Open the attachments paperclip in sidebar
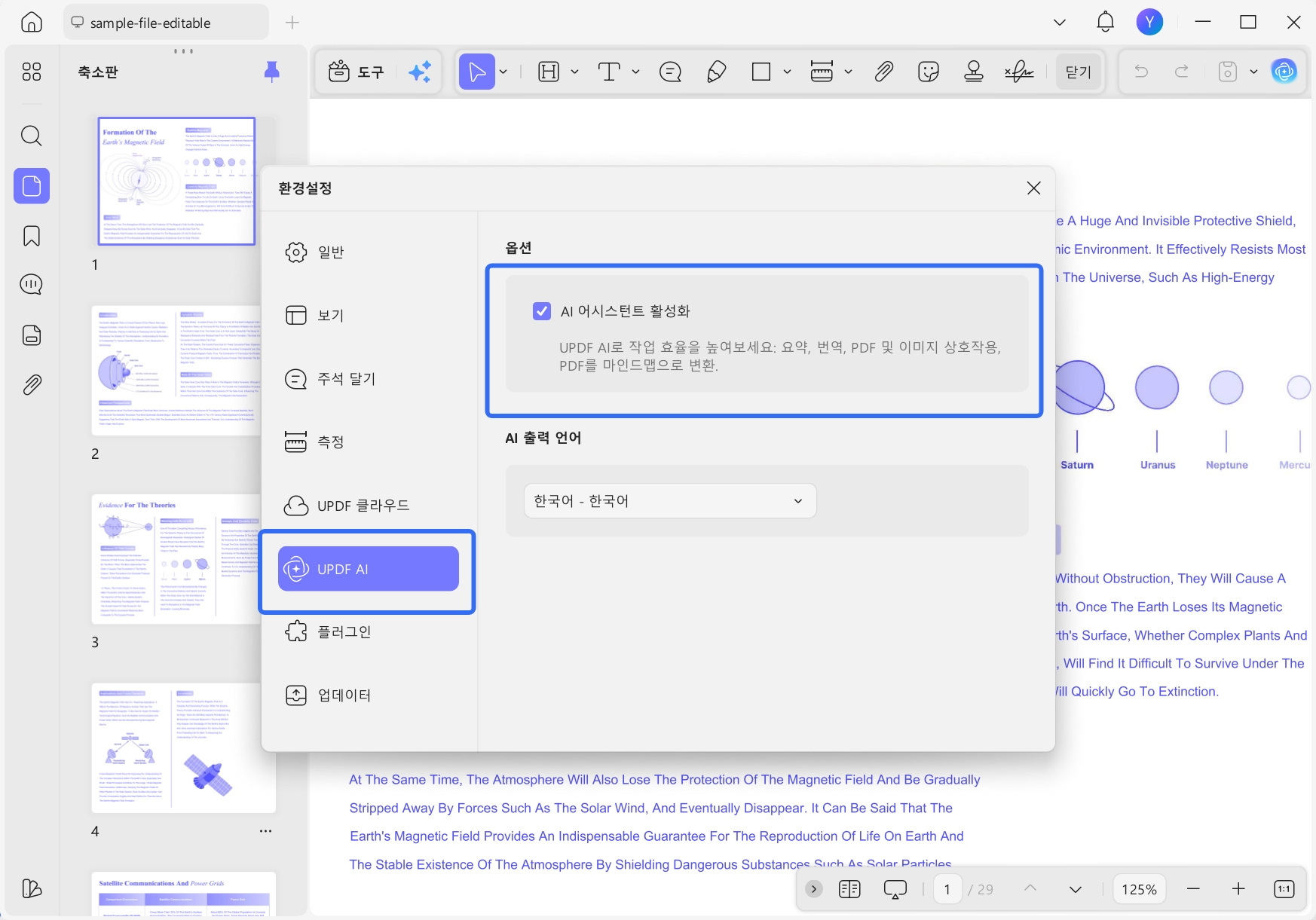This screenshot has height=920, width=1316. point(32,385)
